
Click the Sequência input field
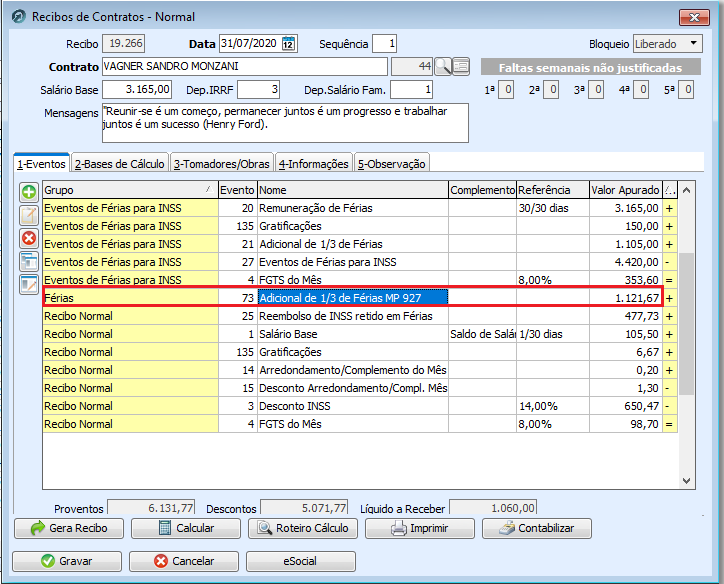click(384, 44)
